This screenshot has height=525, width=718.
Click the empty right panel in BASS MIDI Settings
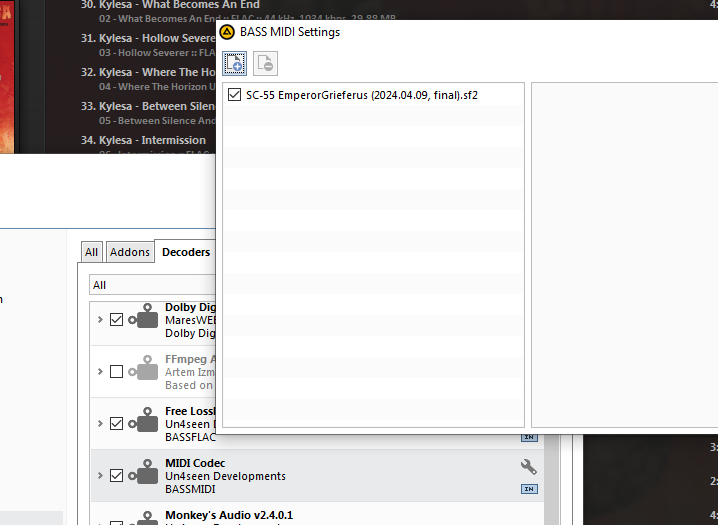click(x=625, y=255)
